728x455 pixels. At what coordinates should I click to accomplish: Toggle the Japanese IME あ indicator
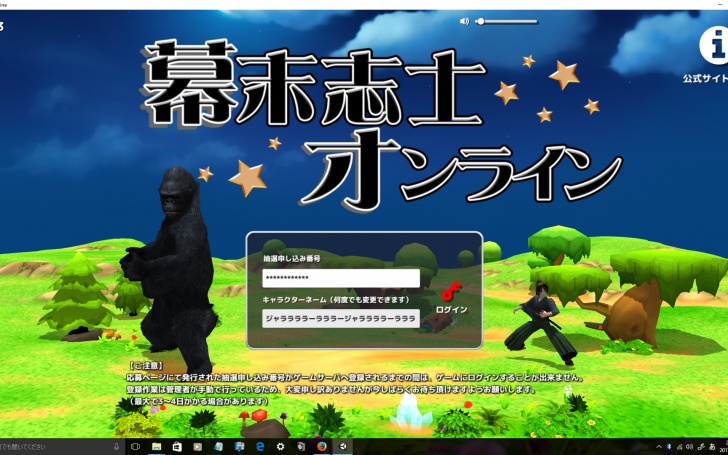point(712,447)
